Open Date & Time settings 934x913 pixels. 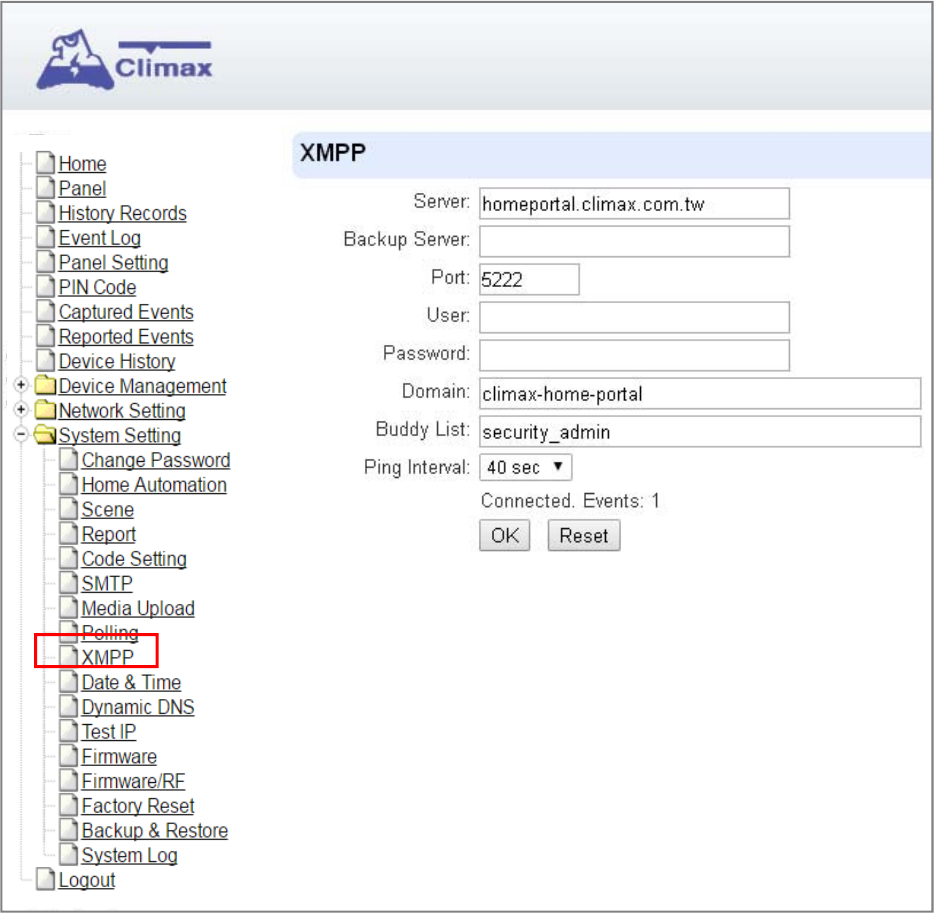(x=131, y=683)
